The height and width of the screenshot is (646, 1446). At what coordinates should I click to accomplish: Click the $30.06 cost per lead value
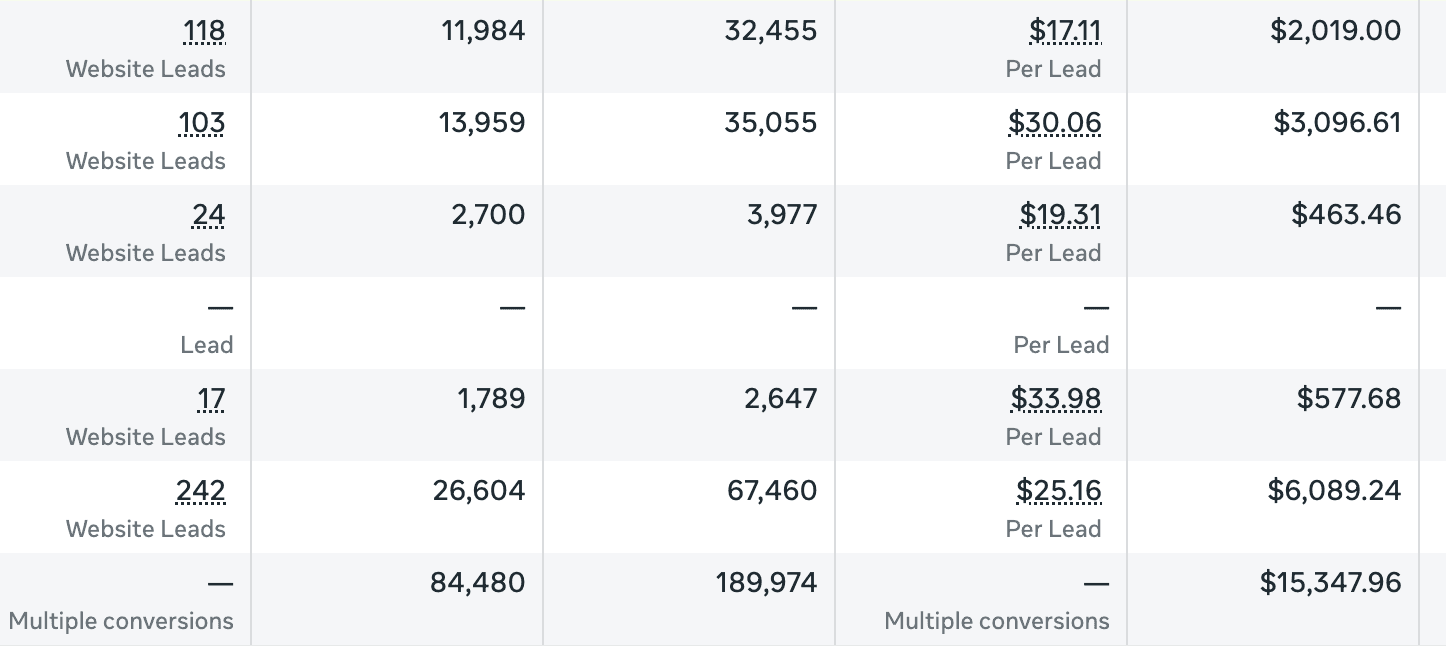pyautogui.click(x=1055, y=124)
